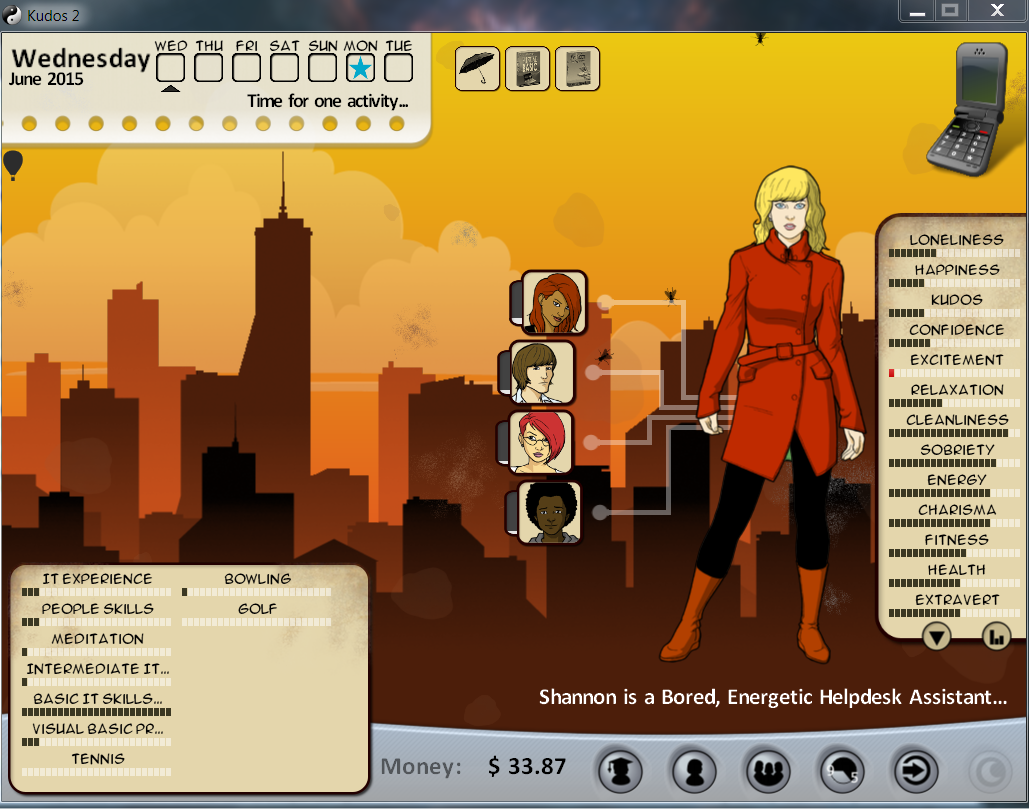Select the TUE calendar day box
The image size is (1029, 809).
tap(398, 68)
